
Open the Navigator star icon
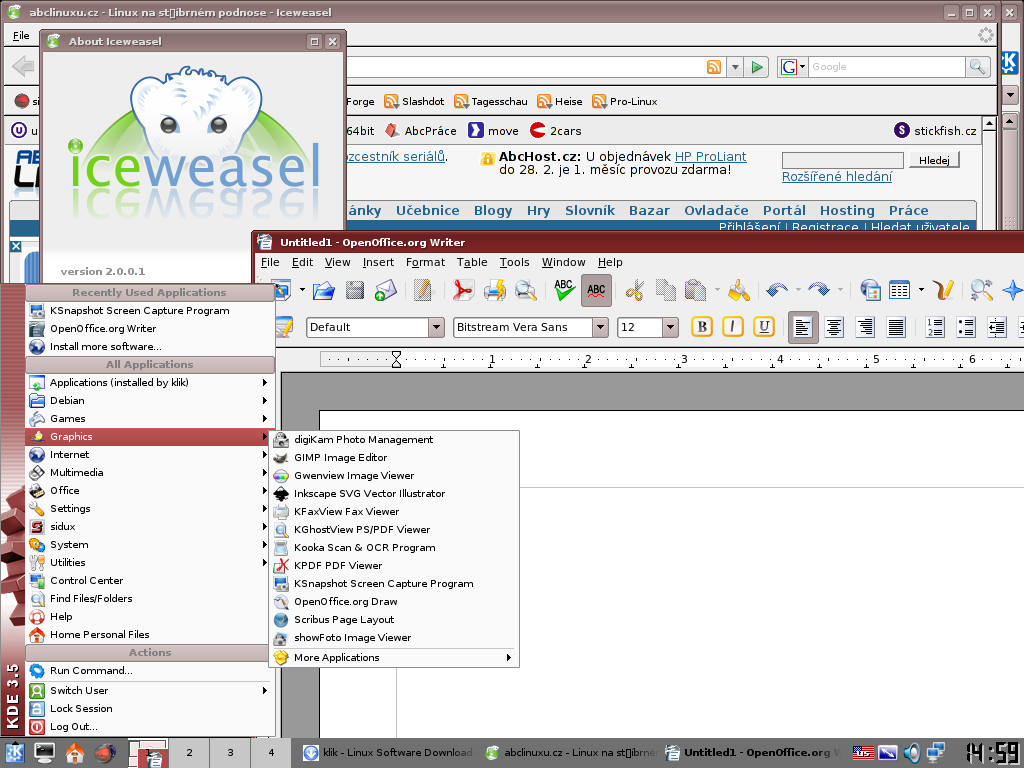coord(1012,290)
